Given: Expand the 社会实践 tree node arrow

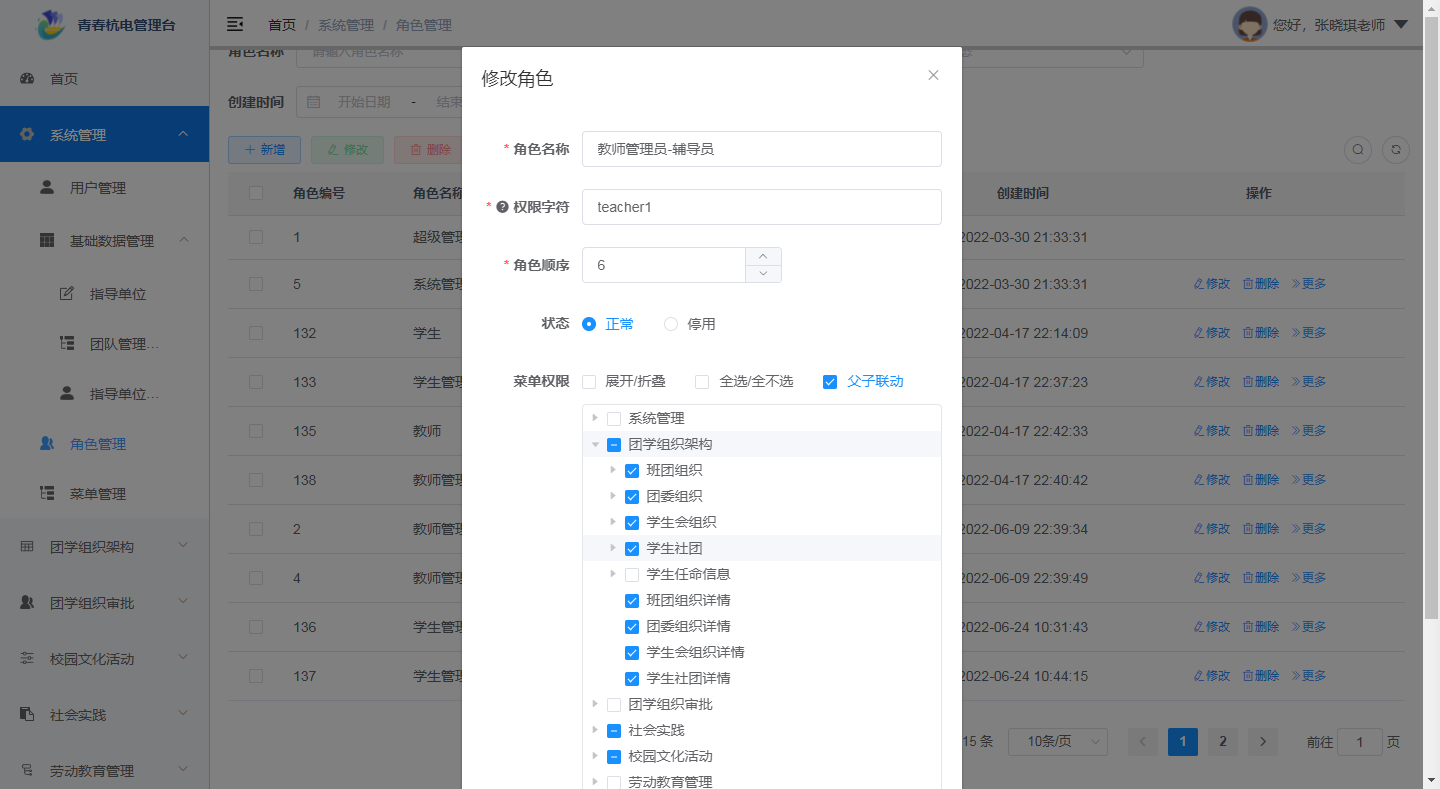Looking at the screenshot, I should (x=595, y=730).
